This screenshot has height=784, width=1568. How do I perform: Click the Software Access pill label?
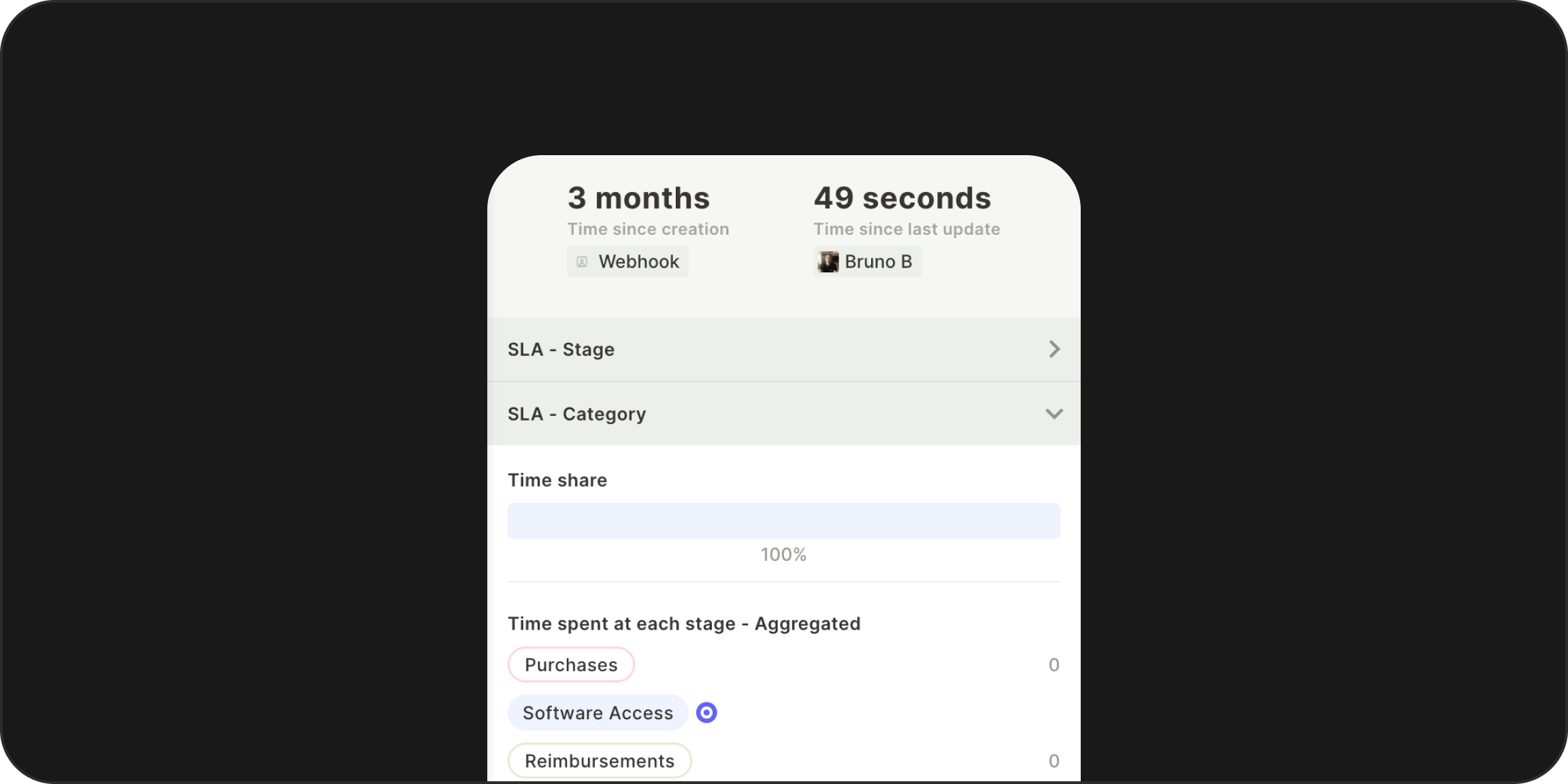coord(597,713)
